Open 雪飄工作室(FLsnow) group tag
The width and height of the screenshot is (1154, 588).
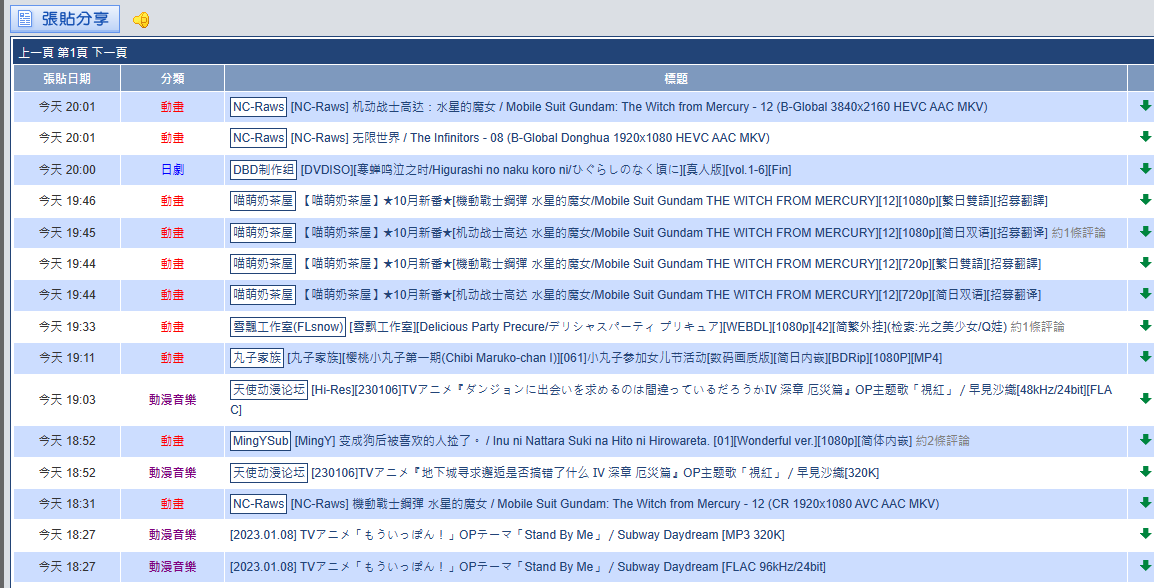[288, 326]
